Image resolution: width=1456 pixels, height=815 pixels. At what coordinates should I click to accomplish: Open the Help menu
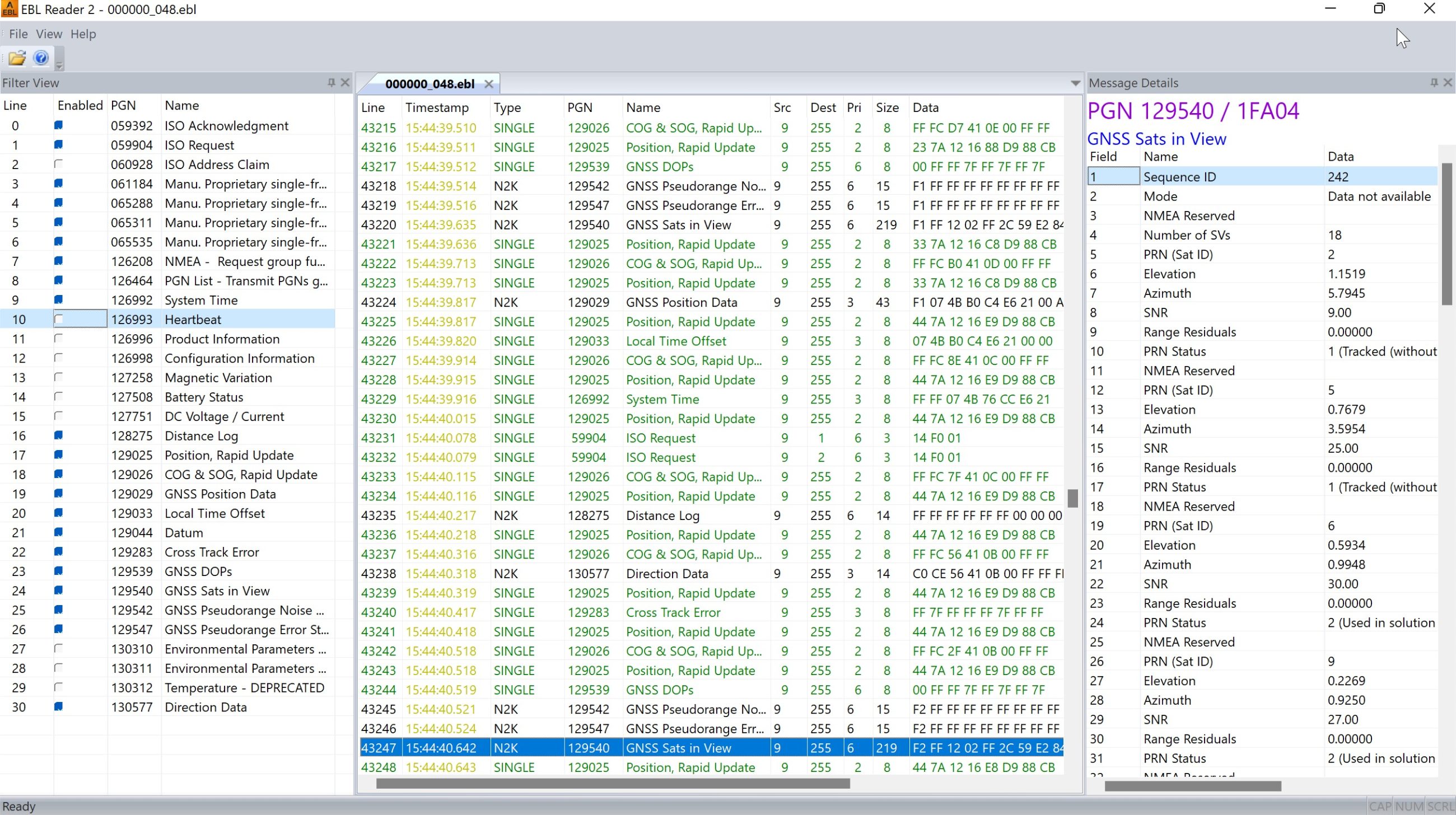point(83,34)
